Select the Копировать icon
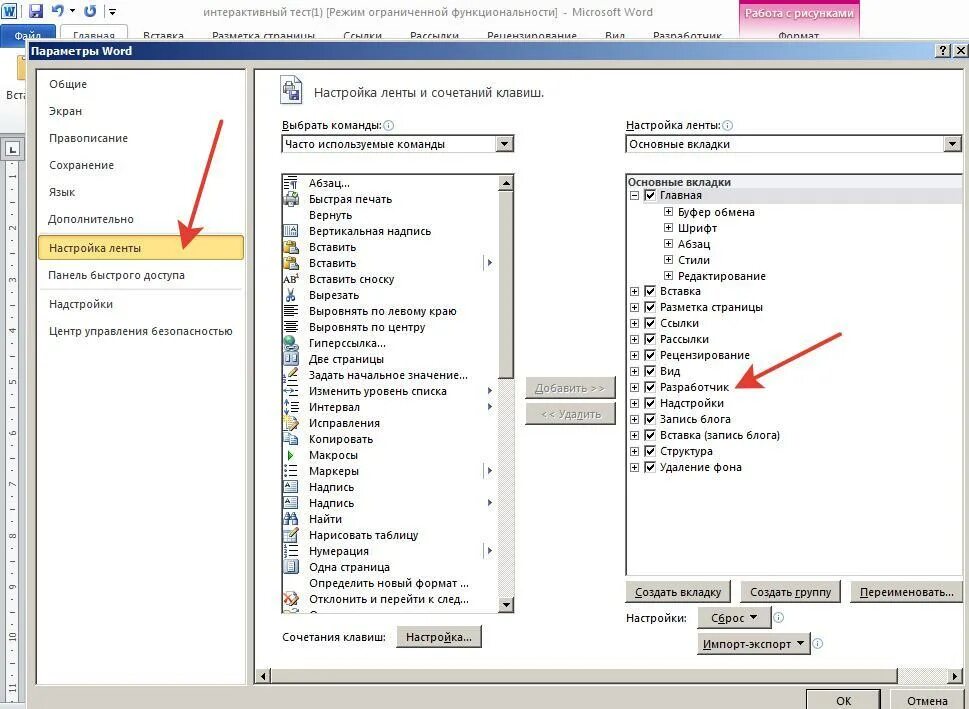Screen dimensions: 969x709 click(290, 439)
